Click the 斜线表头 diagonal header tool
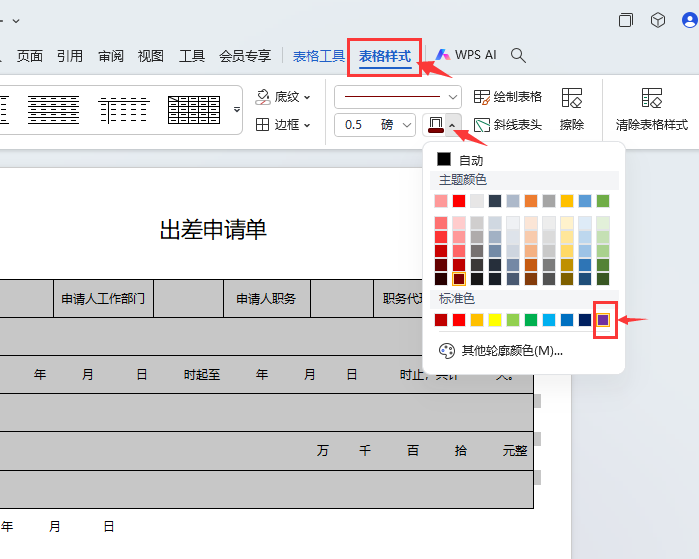The image size is (699, 559). 507,125
